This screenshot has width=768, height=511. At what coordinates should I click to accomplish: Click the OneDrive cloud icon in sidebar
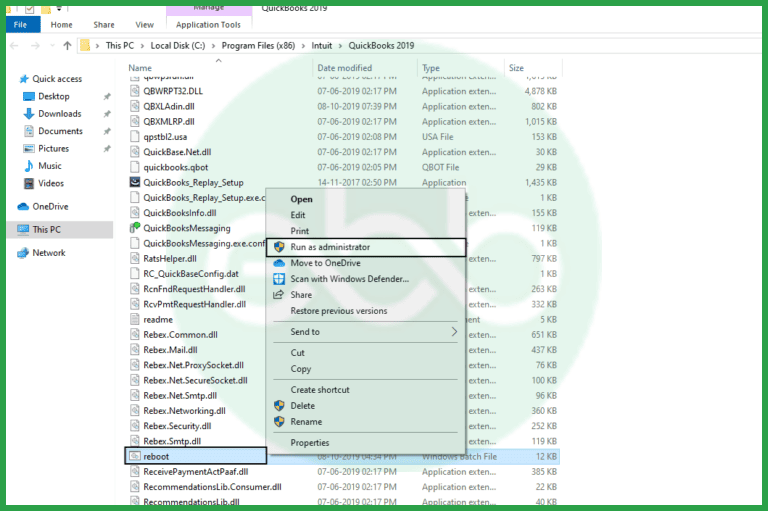(x=23, y=207)
